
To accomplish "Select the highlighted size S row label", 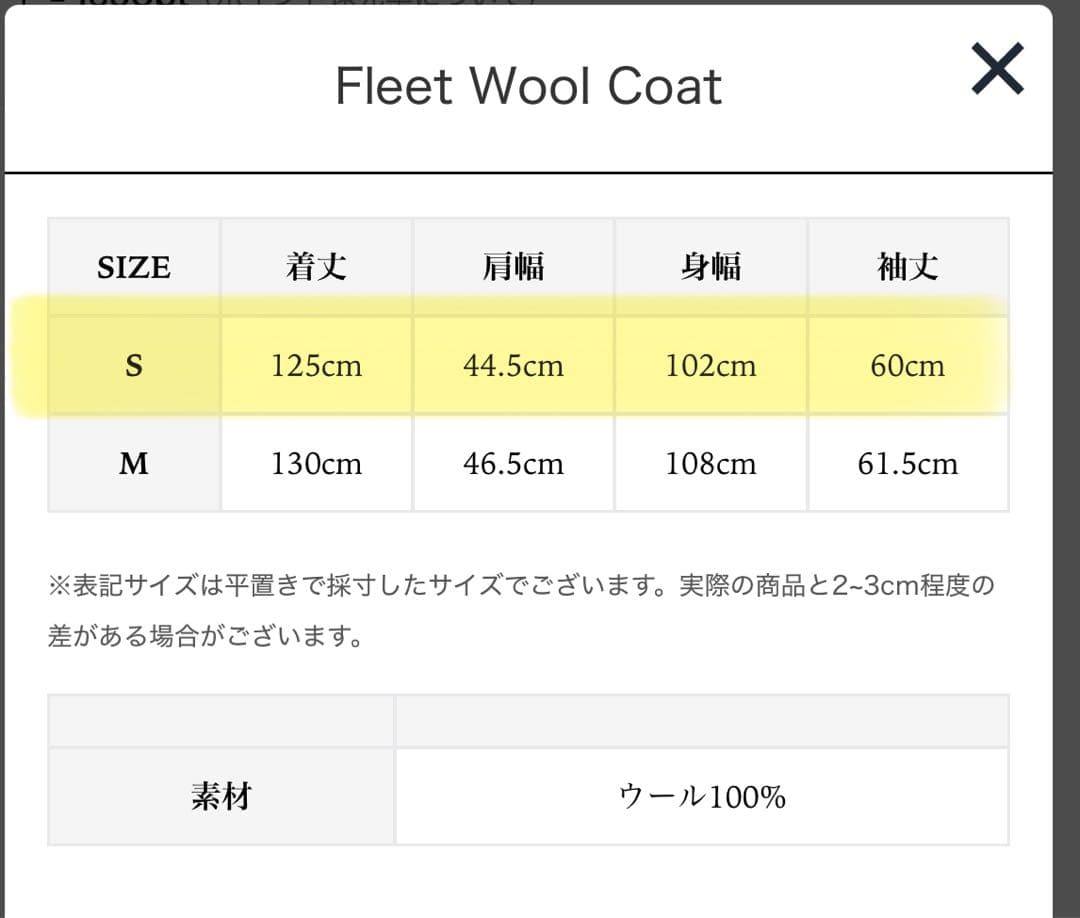I will click(x=132, y=365).
